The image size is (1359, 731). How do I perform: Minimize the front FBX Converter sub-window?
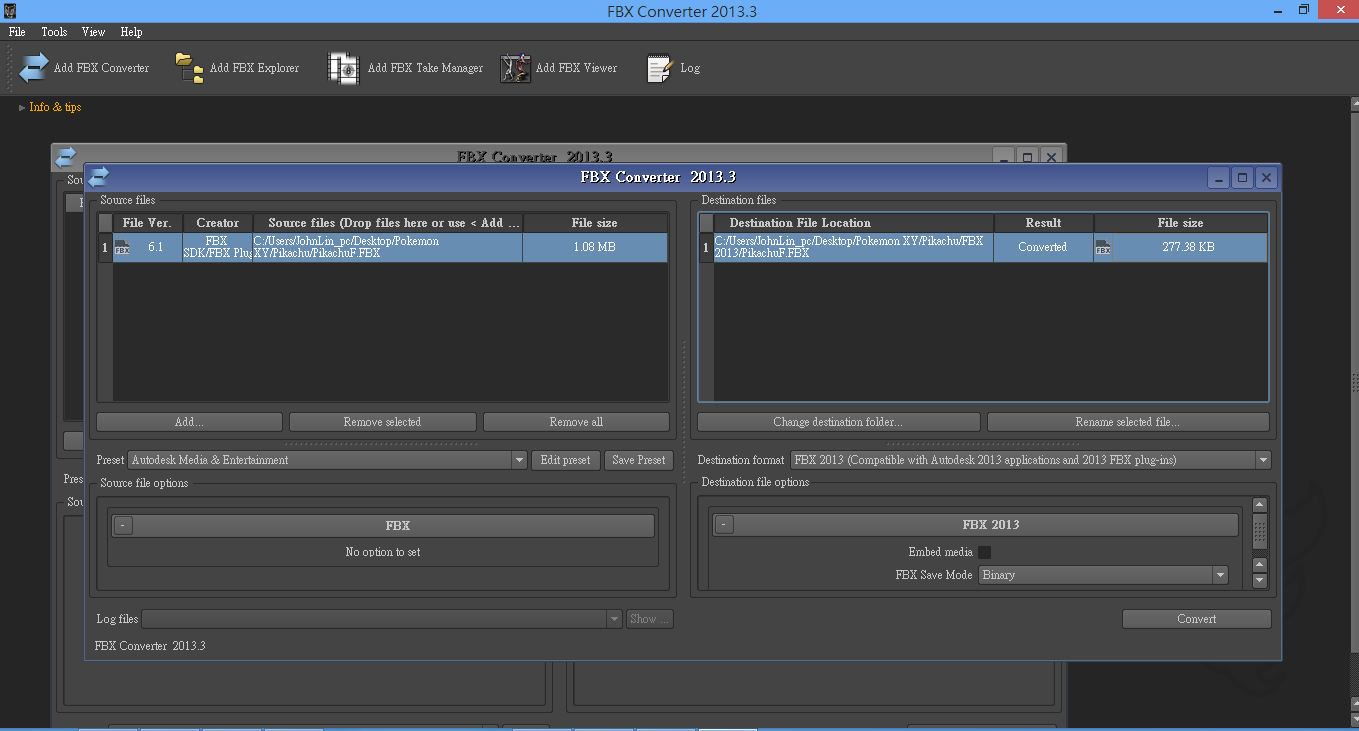(x=1218, y=178)
